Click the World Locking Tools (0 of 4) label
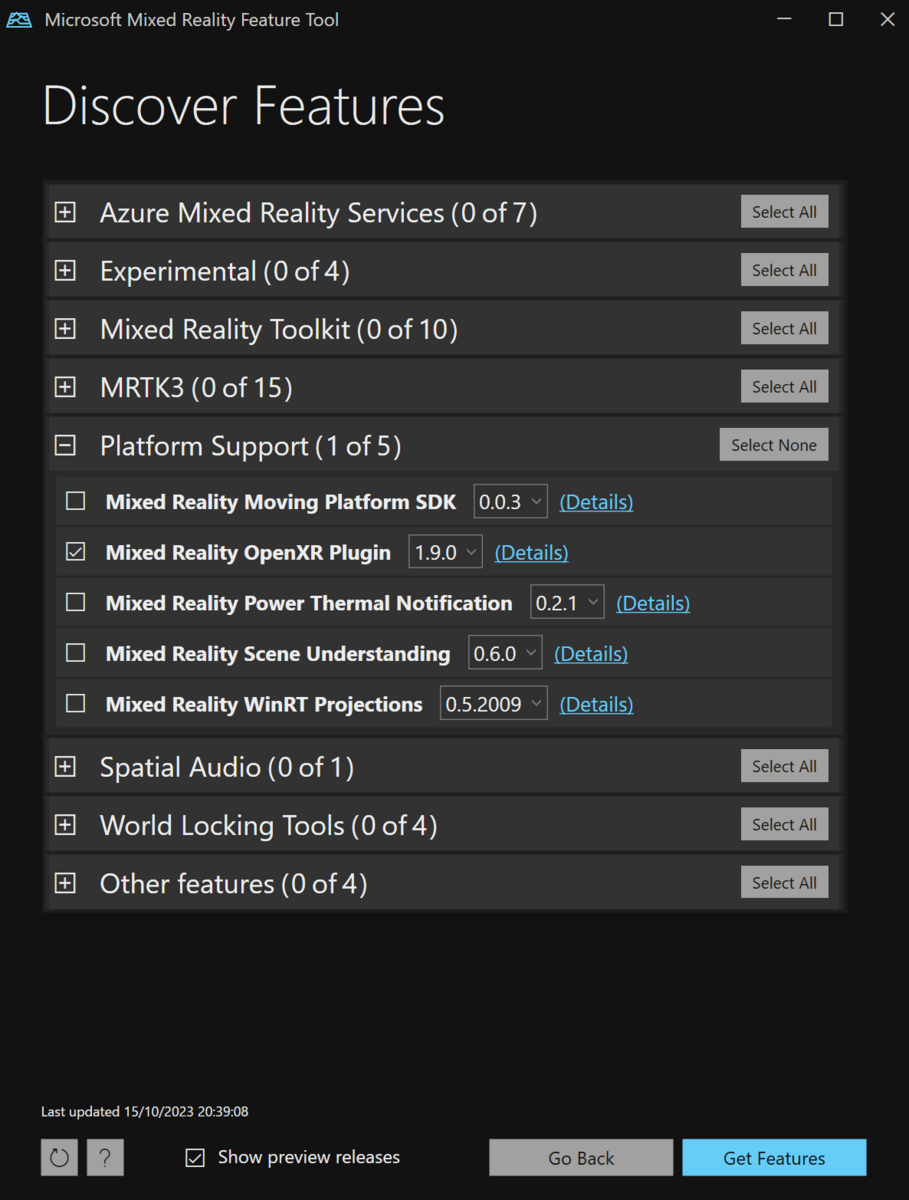 pos(269,825)
